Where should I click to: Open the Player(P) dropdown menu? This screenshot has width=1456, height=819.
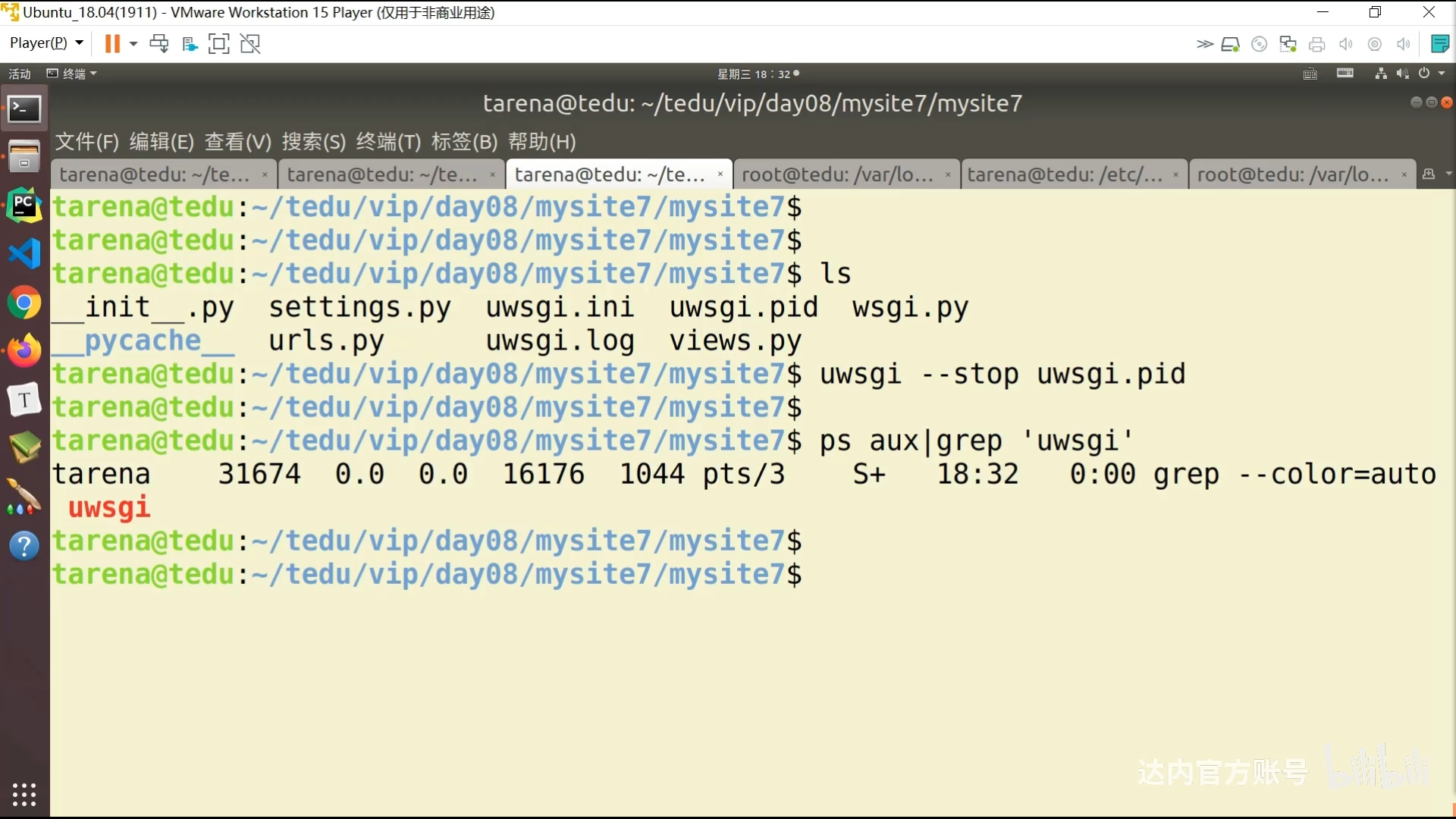coord(46,43)
